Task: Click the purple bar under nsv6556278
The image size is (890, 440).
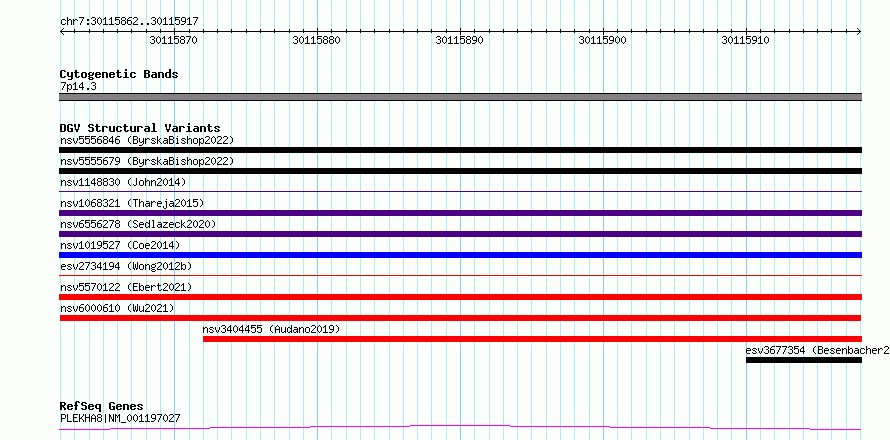Action: coord(460,234)
